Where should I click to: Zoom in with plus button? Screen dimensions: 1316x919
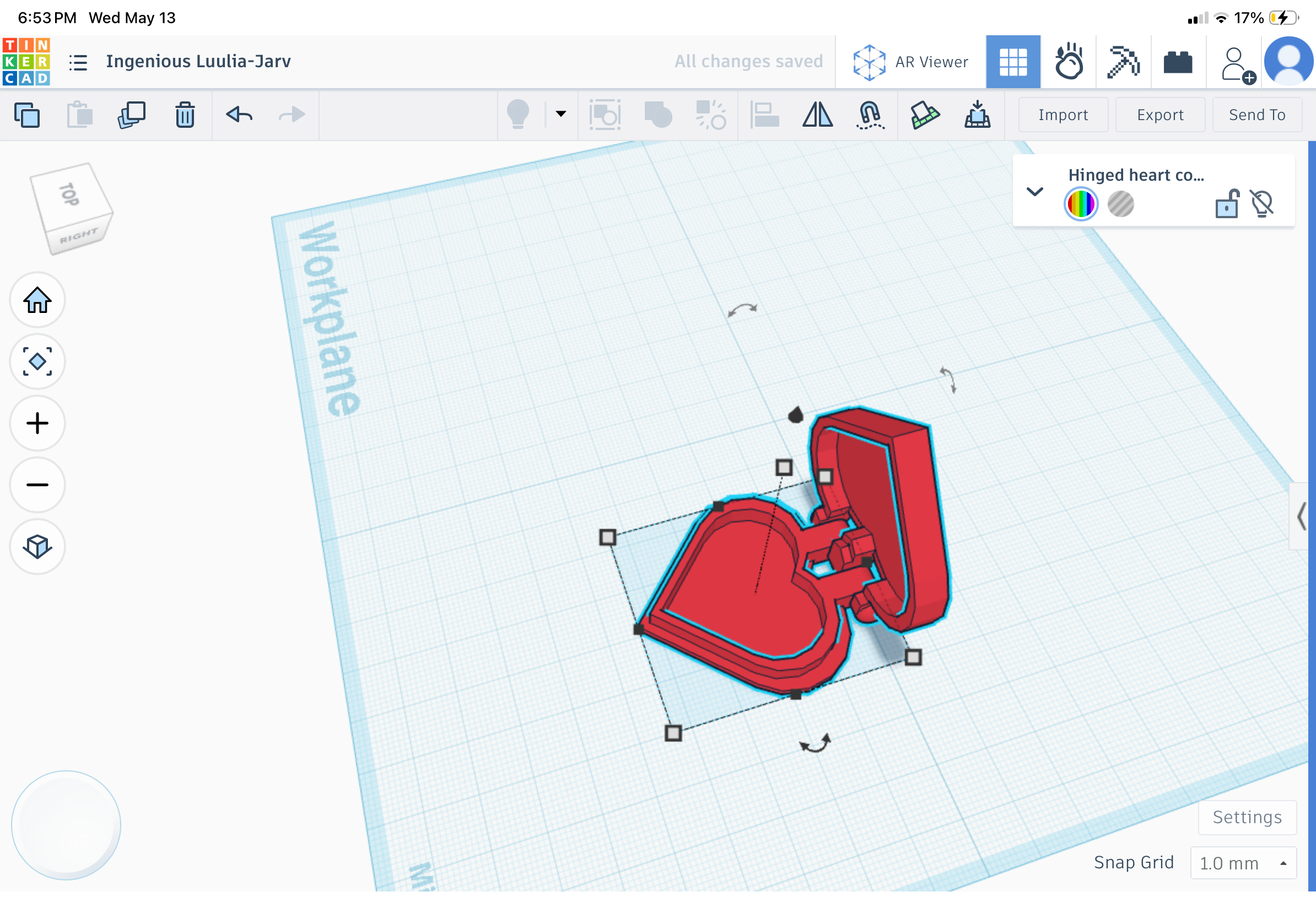pyautogui.click(x=37, y=423)
